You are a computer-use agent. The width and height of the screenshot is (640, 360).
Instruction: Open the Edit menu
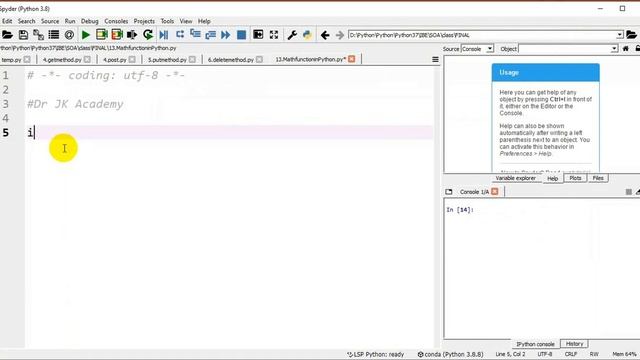(x=7, y=21)
